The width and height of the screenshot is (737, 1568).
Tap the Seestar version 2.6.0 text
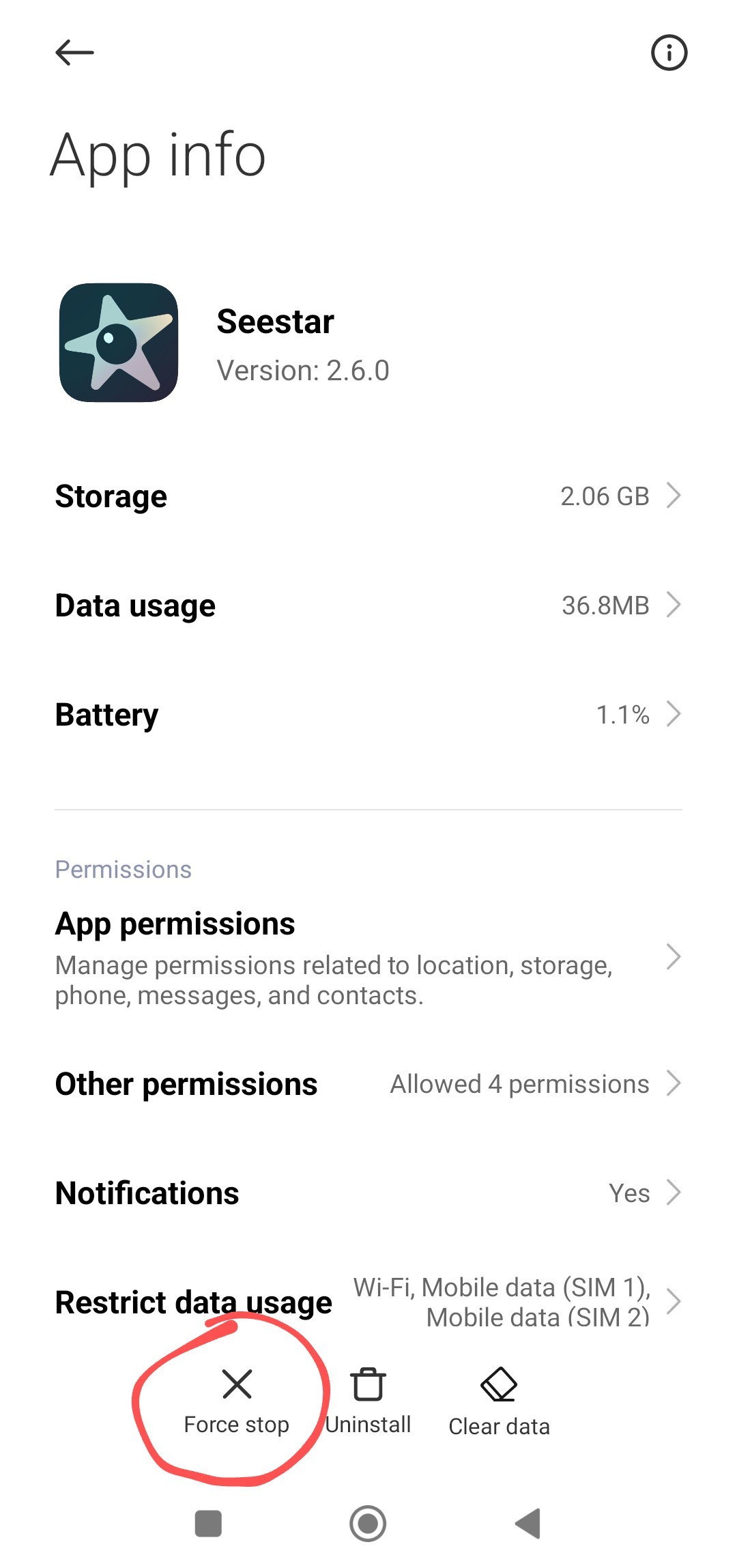coord(303,371)
